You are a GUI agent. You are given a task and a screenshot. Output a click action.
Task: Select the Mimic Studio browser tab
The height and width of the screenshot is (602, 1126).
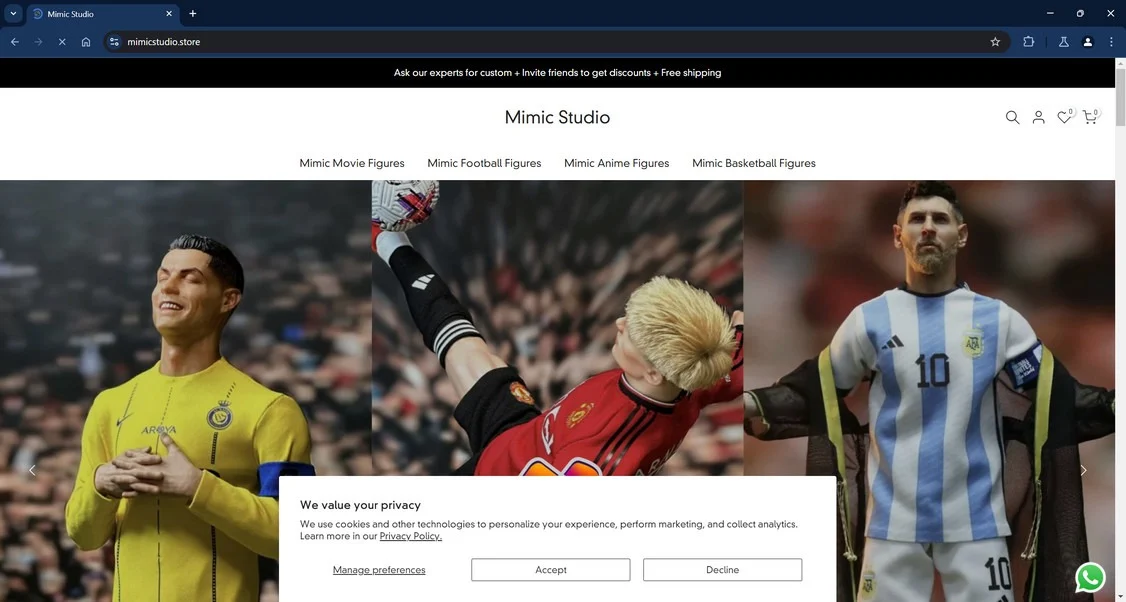pyautogui.click(x=103, y=14)
